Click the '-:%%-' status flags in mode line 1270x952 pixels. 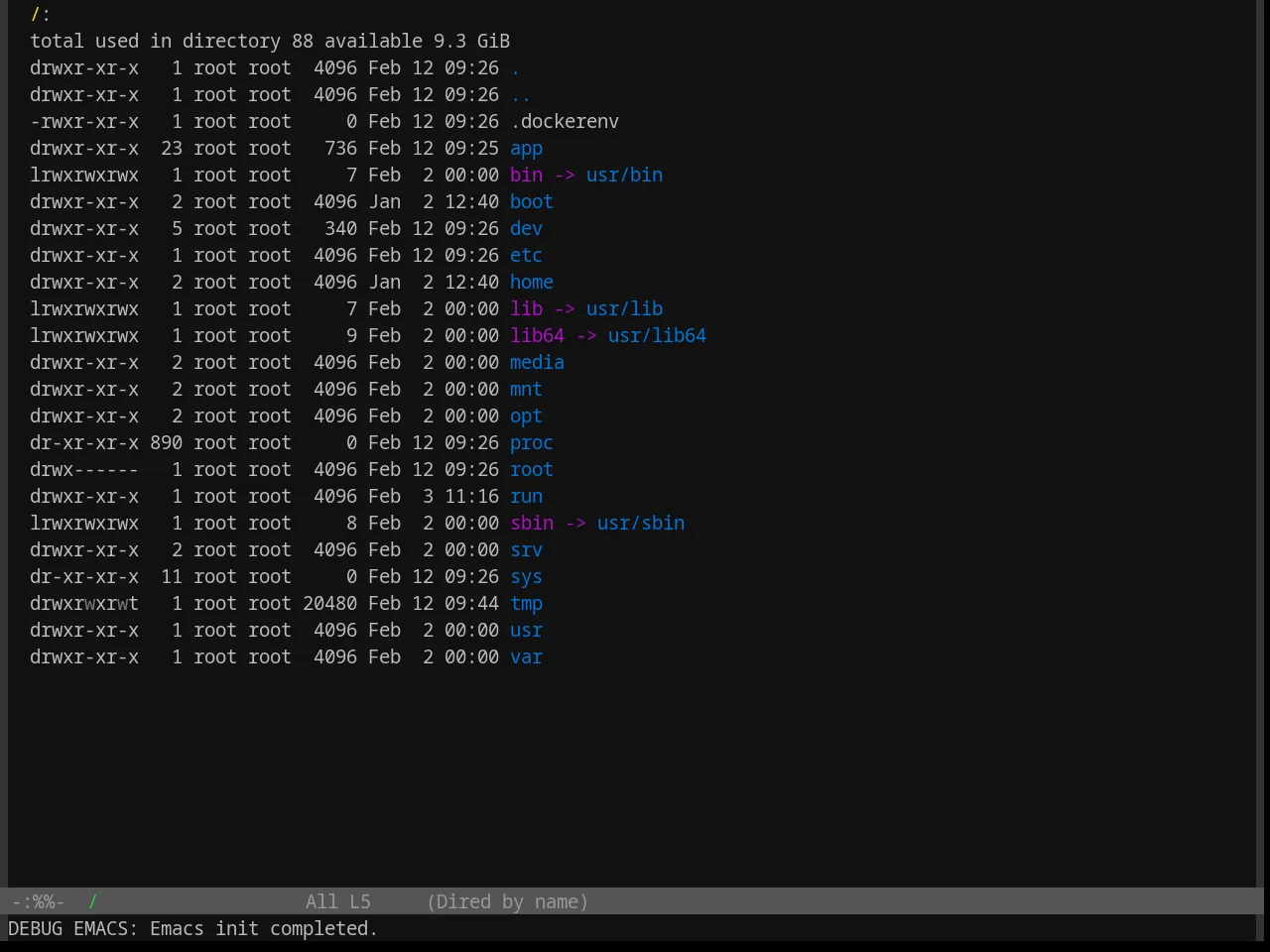point(38,902)
